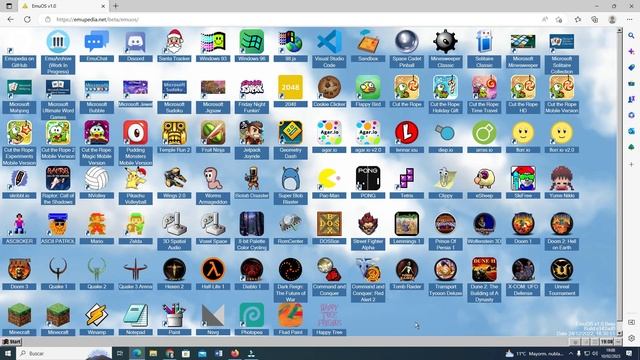640x360 pixels.
Task: Open DOSBox icon
Action: point(329,224)
